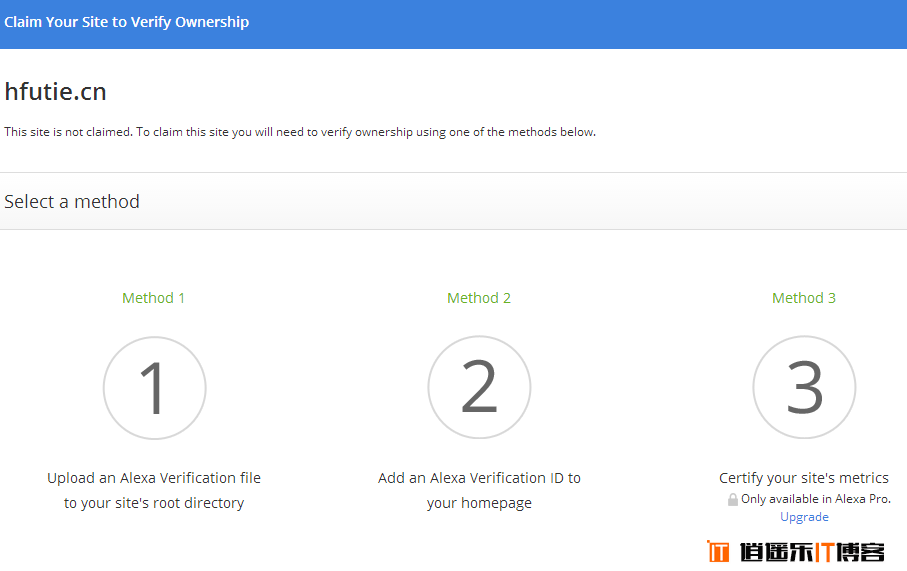Click the "This site is not claimed" notice
Viewport: 907px width, 571px height.
[300, 132]
